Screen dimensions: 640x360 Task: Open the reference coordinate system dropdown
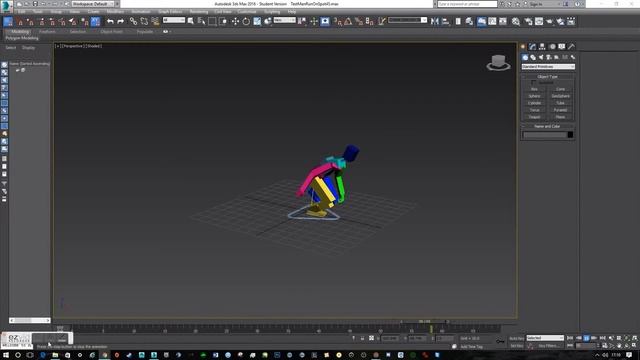(284, 20)
